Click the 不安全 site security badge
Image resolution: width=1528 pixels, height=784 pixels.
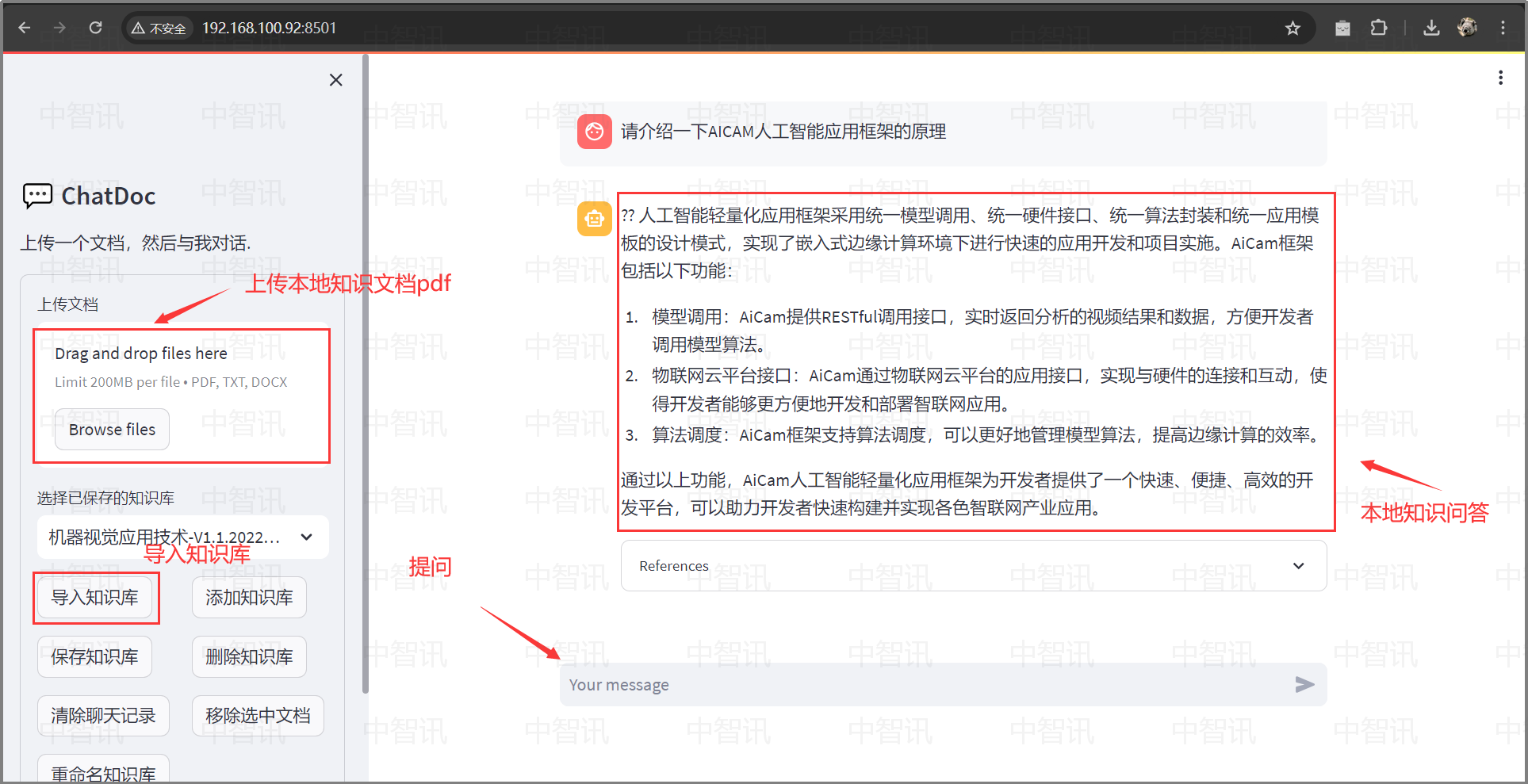(x=158, y=28)
